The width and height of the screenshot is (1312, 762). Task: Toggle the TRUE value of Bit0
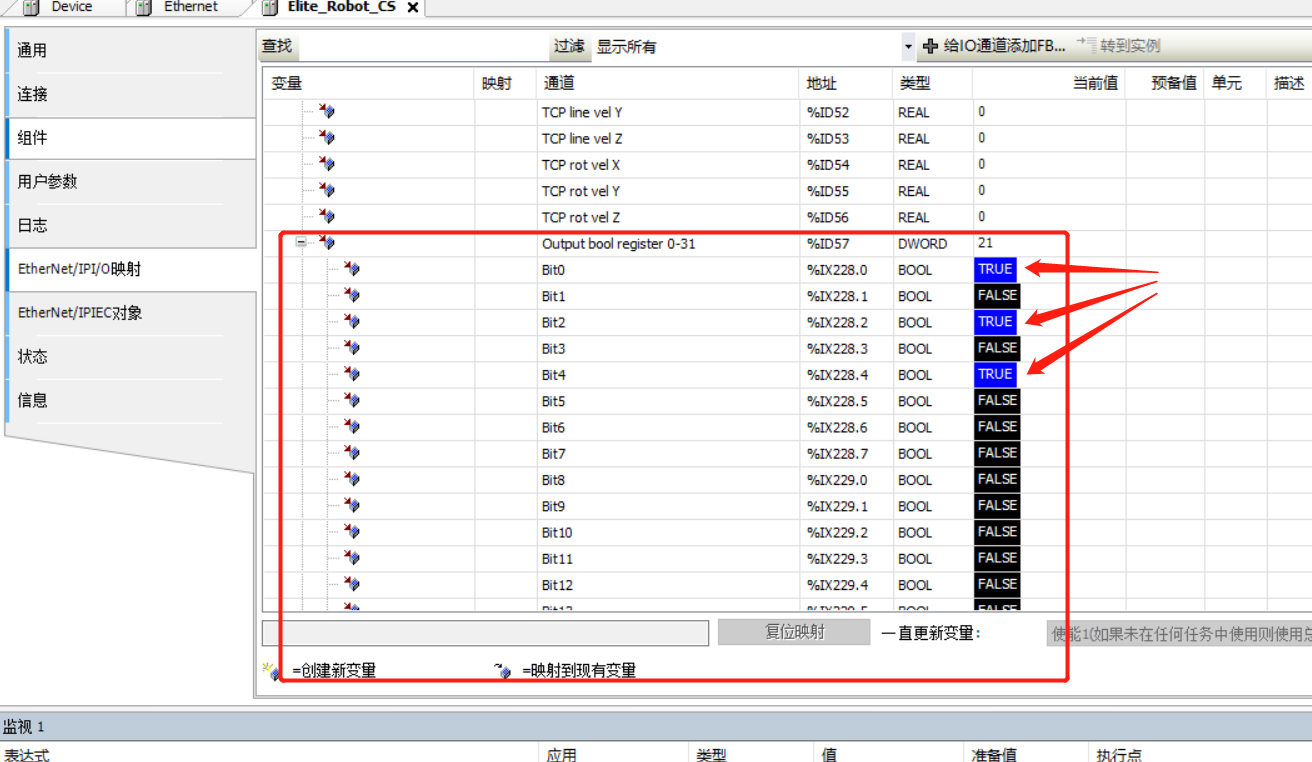995,269
